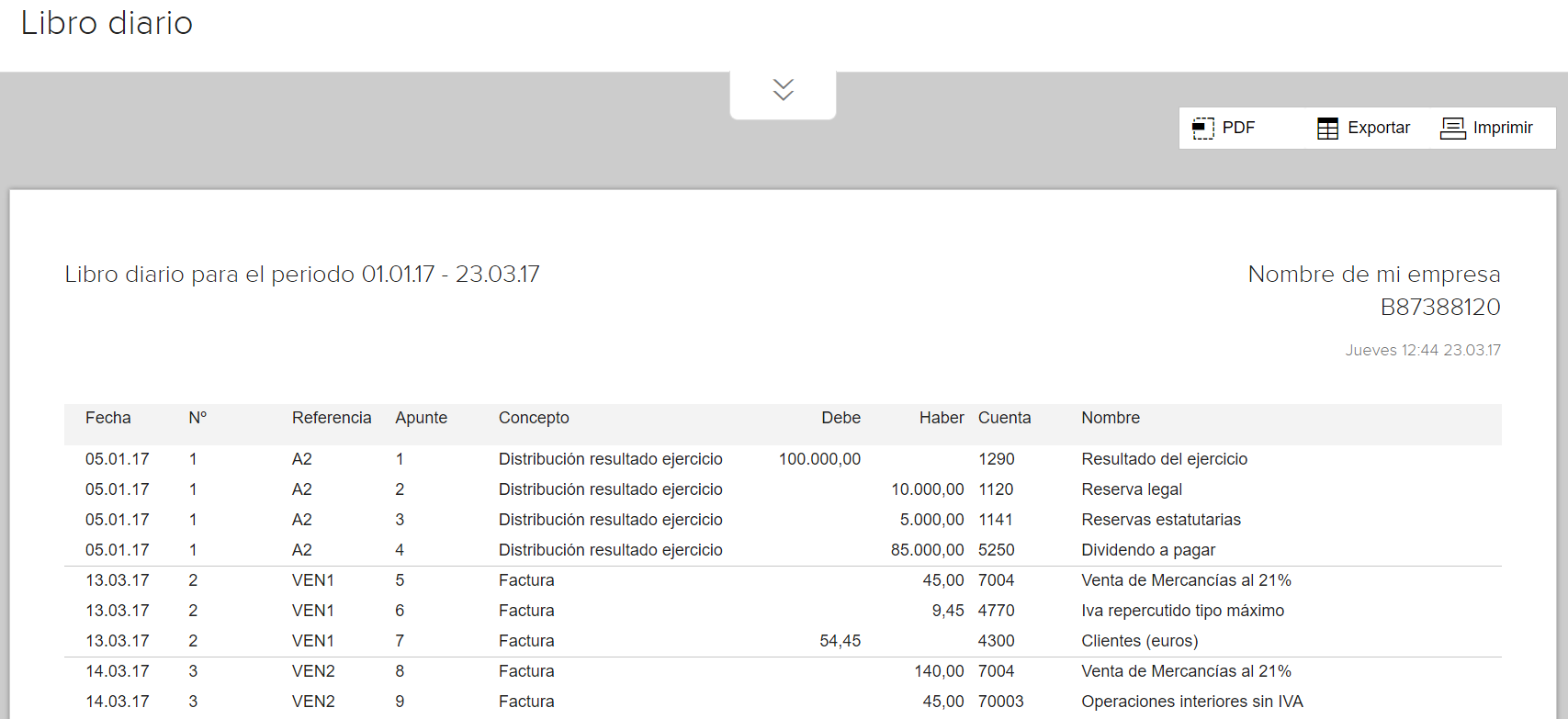Click date 14.03.17 on apunte 9 row
Screen dimensions: 1568x719
[x=118, y=702]
